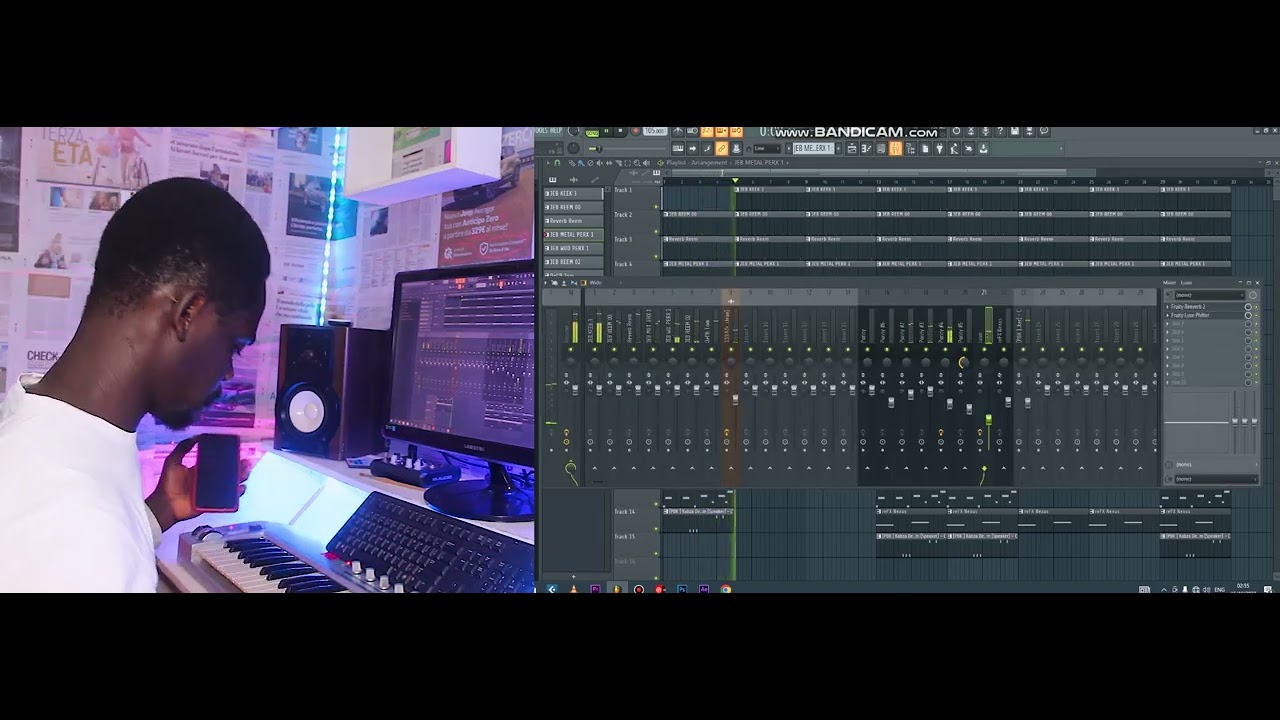
Task: Open Fruity Love Philter slot arrow menu
Action: point(1167,315)
